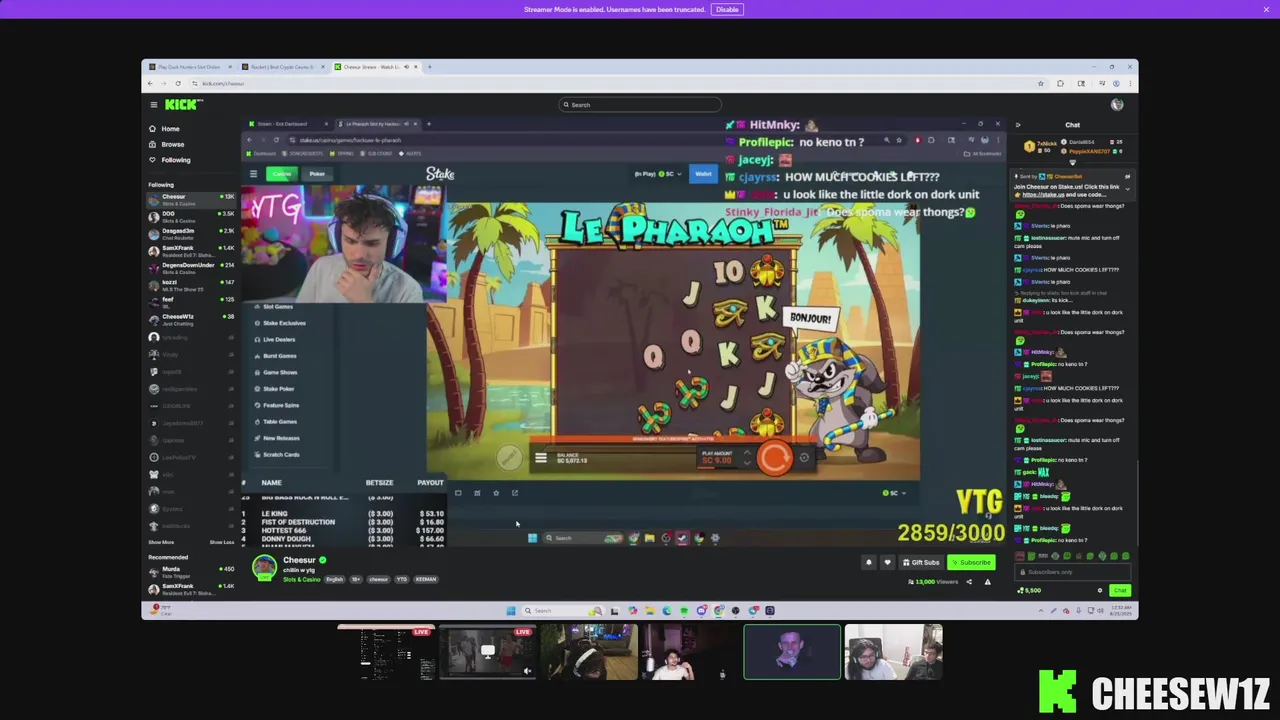Click the Subscribe button

971,562
